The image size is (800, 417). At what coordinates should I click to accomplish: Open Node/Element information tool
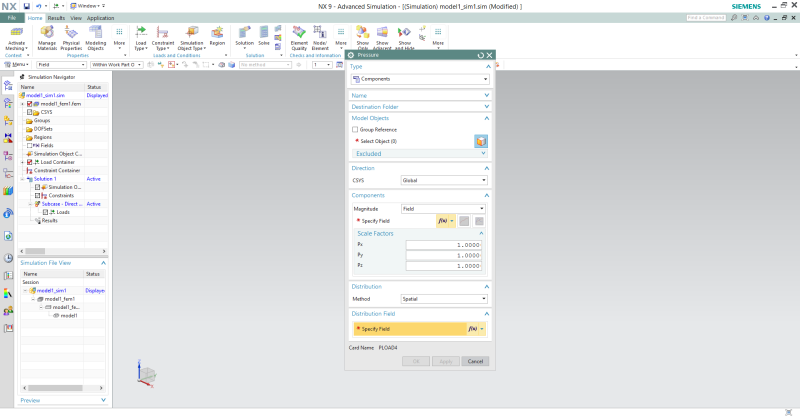(320, 33)
